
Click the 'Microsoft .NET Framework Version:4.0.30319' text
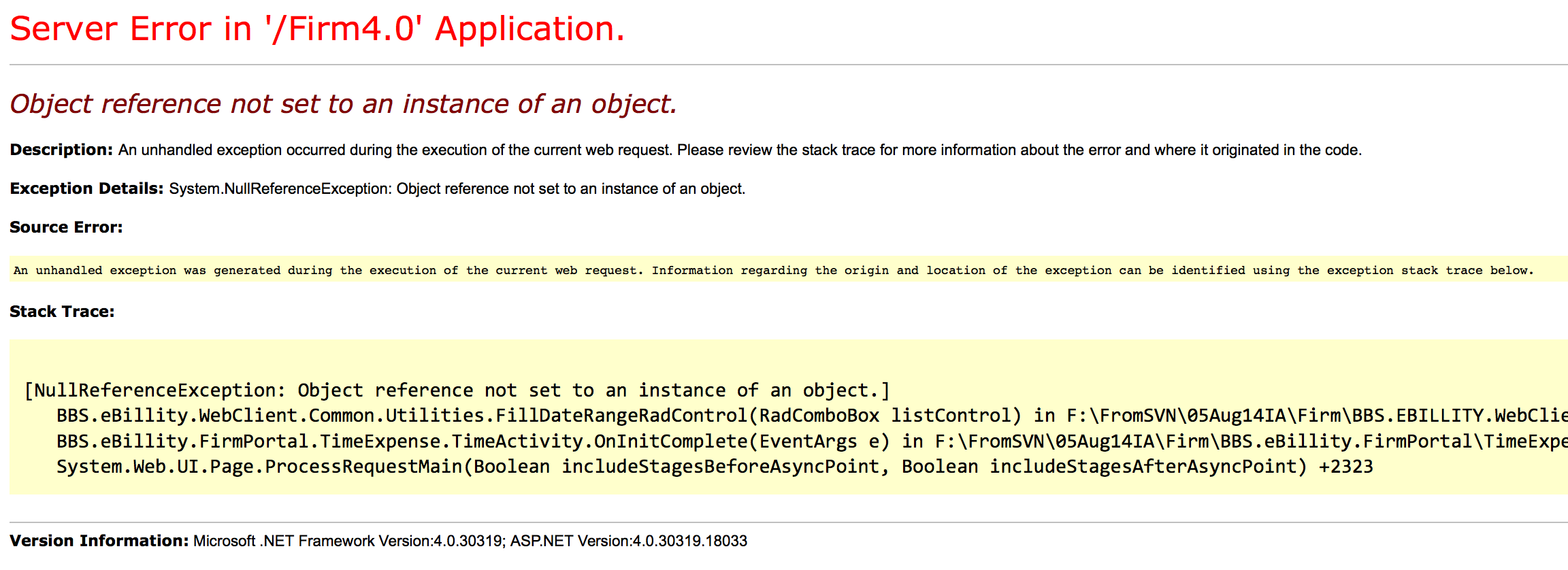(x=348, y=541)
